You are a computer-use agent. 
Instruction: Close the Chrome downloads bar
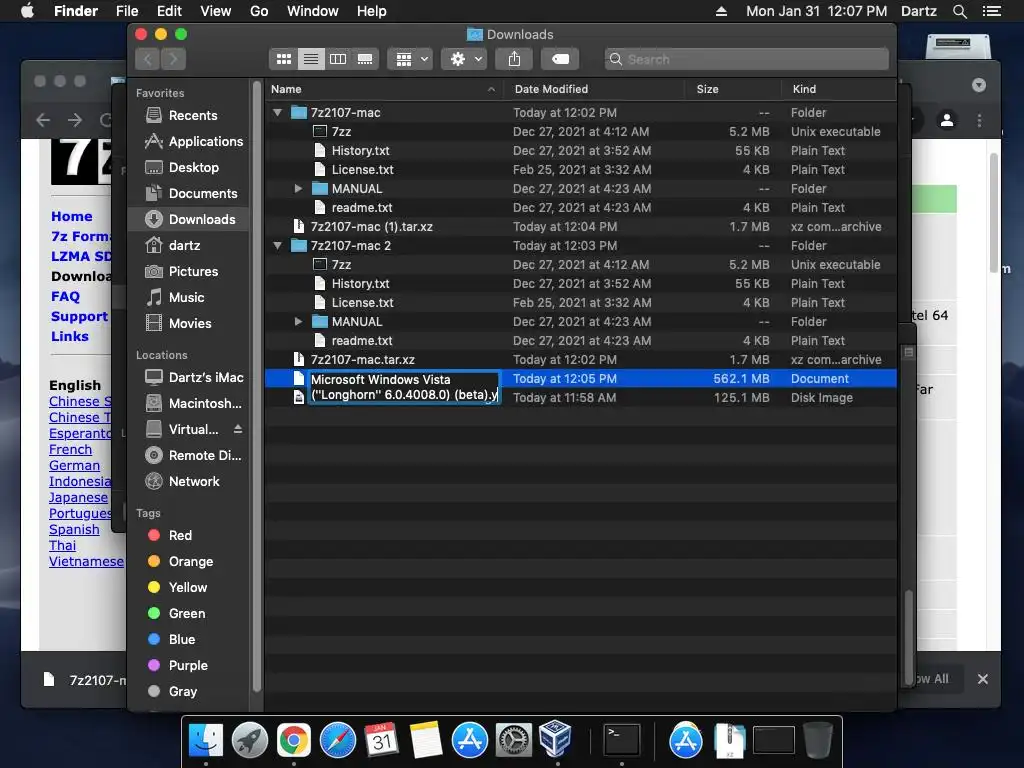tap(982, 679)
